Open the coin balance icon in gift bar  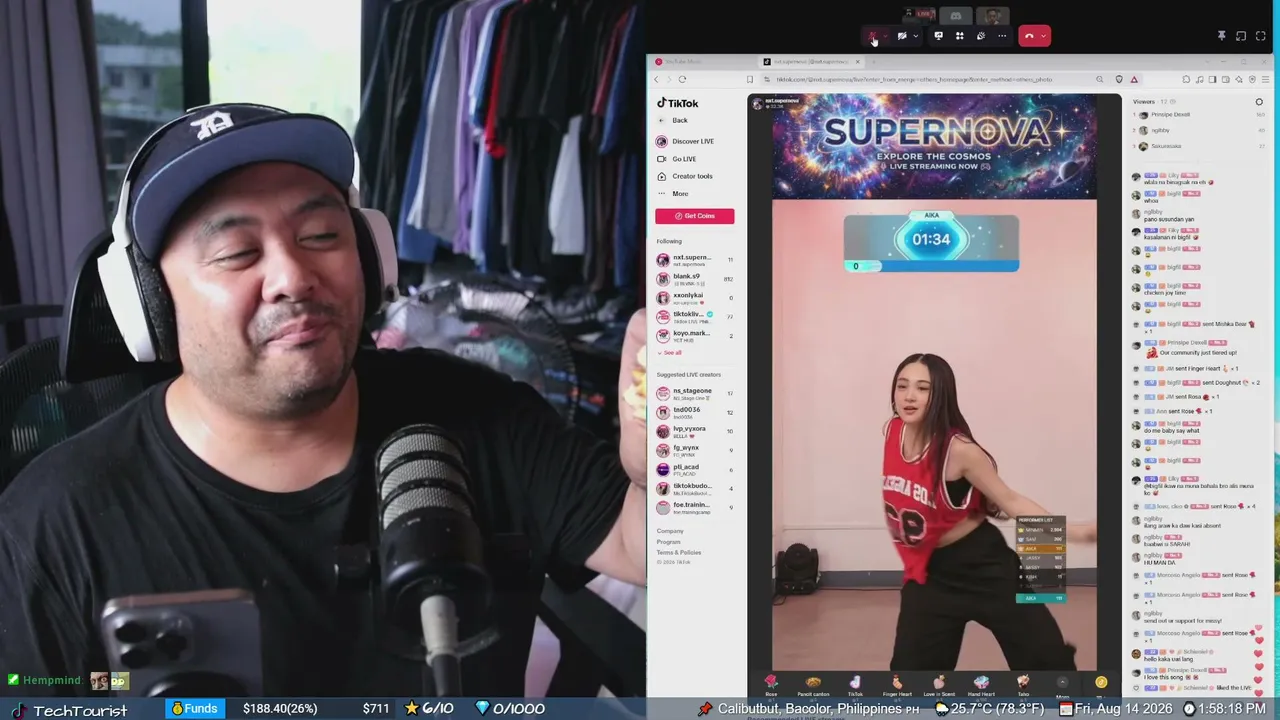[x=1101, y=683]
